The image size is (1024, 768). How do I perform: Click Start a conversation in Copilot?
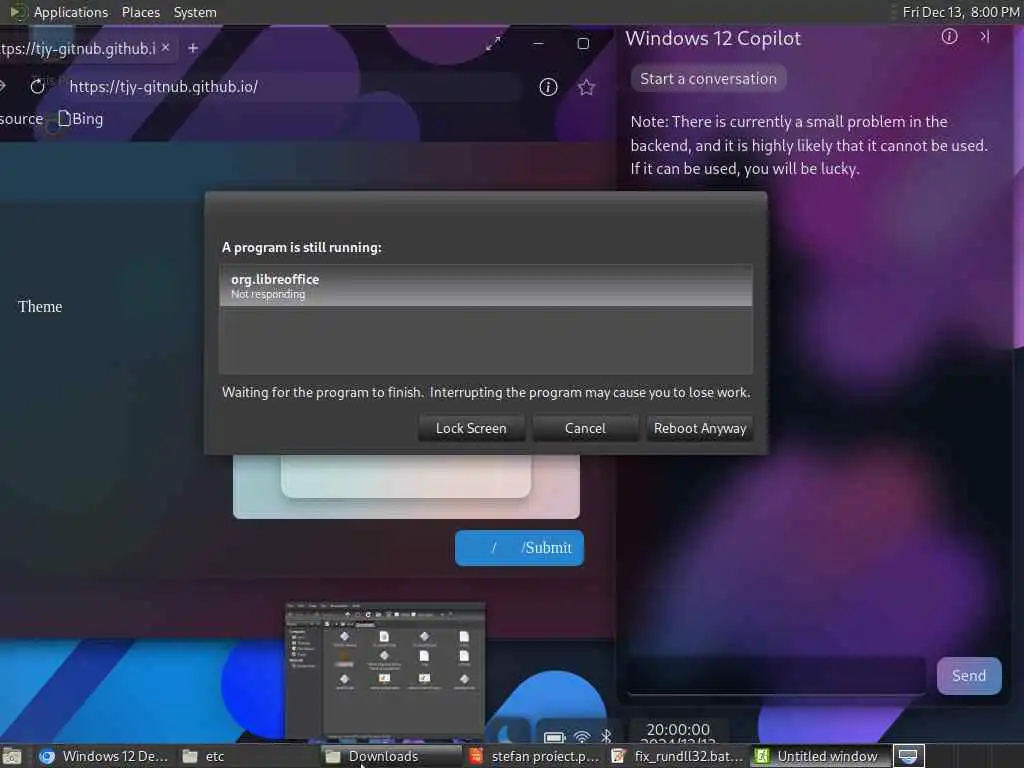(708, 79)
